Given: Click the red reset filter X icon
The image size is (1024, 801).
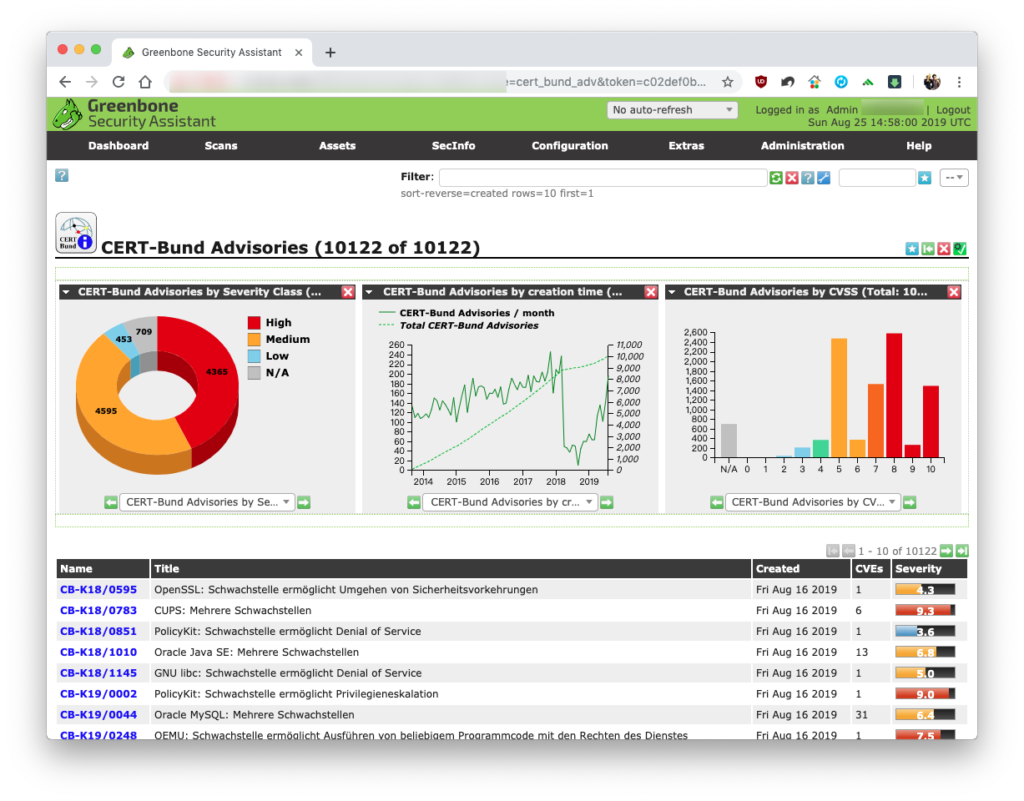Looking at the screenshot, I should tap(792, 178).
